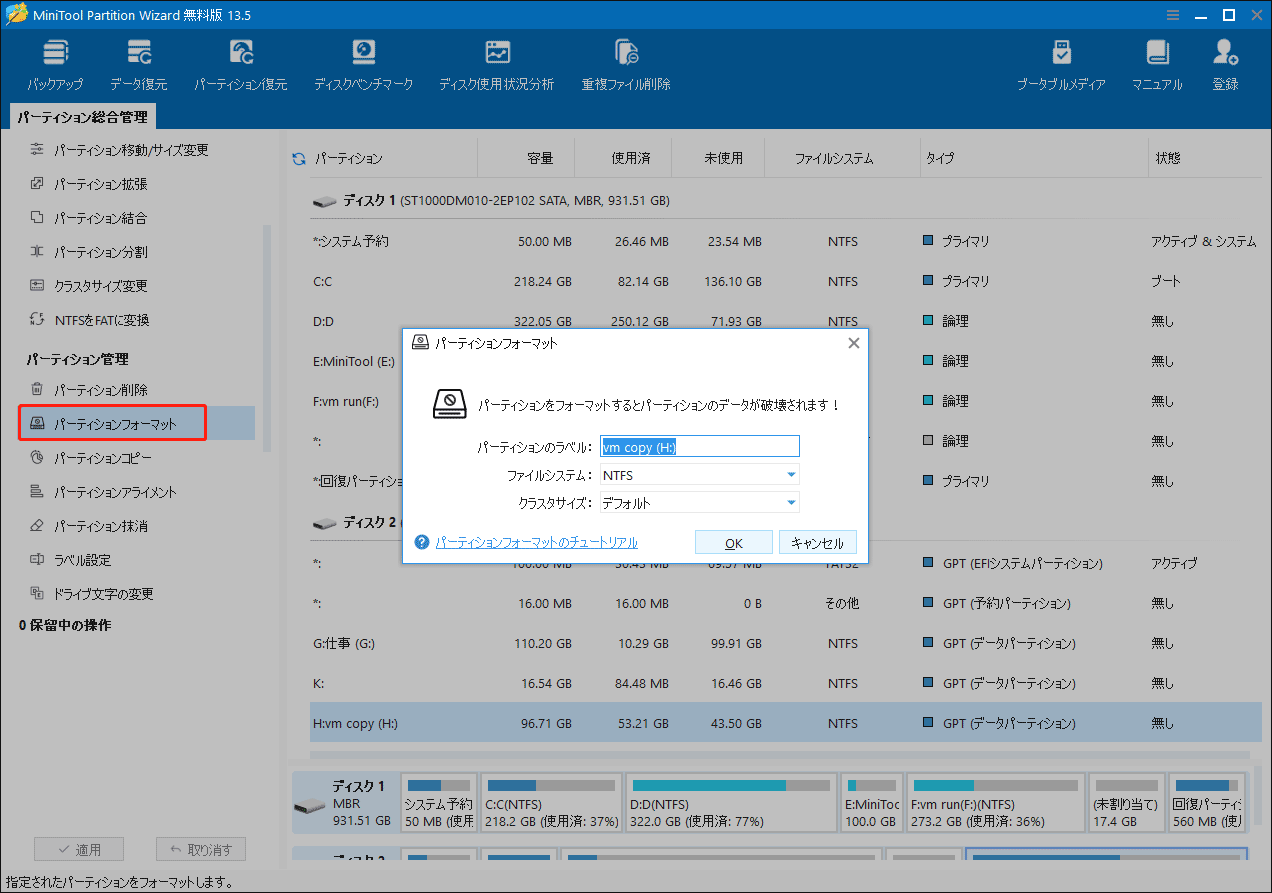1272x893 pixels.
Task: Launch データ復元 data recovery
Action: click(139, 60)
